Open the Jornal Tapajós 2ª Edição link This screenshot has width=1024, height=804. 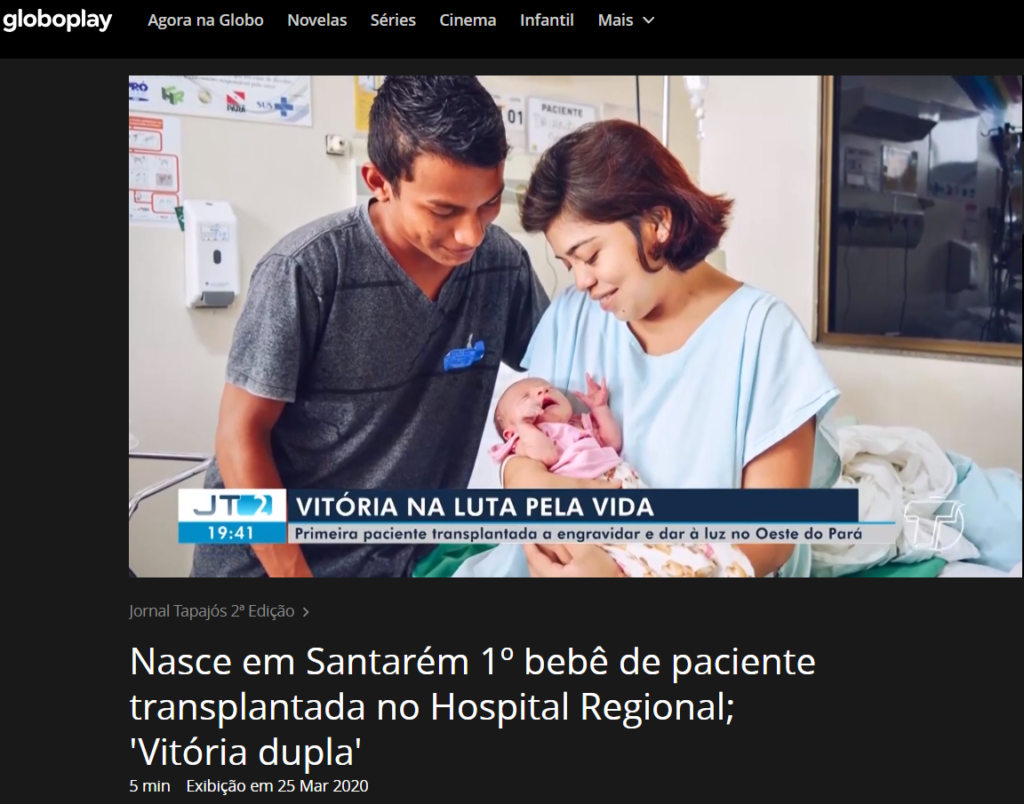pos(212,611)
